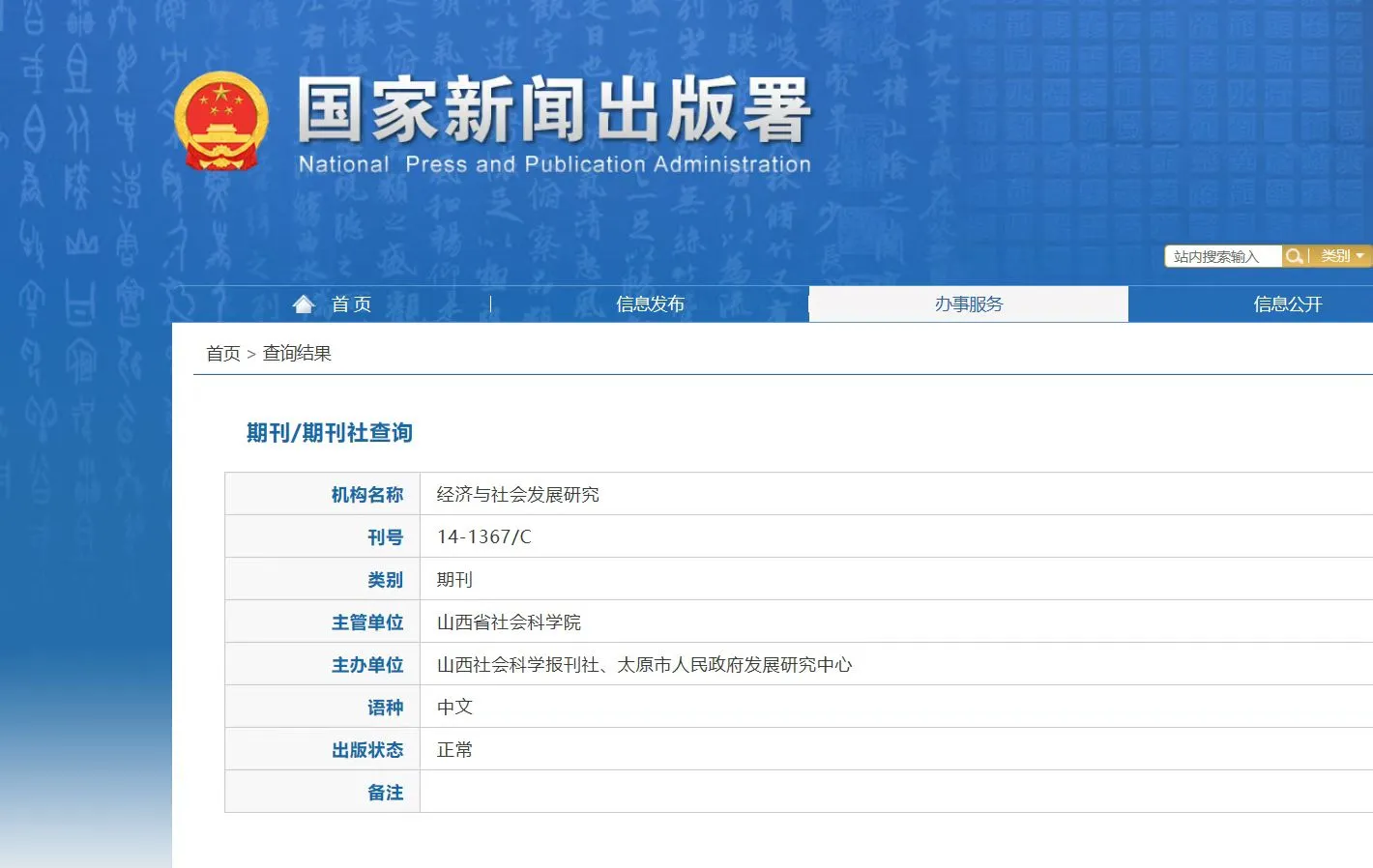1373x868 pixels.
Task: Select the journal name 经济与社会发展研究
Action: [x=517, y=494]
